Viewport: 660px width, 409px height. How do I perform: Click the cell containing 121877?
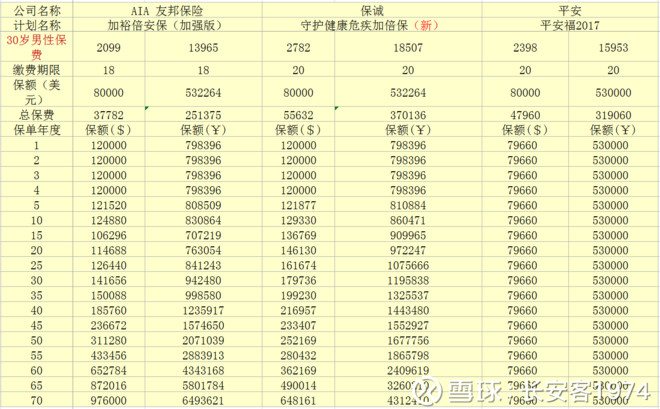click(x=298, y=205)
